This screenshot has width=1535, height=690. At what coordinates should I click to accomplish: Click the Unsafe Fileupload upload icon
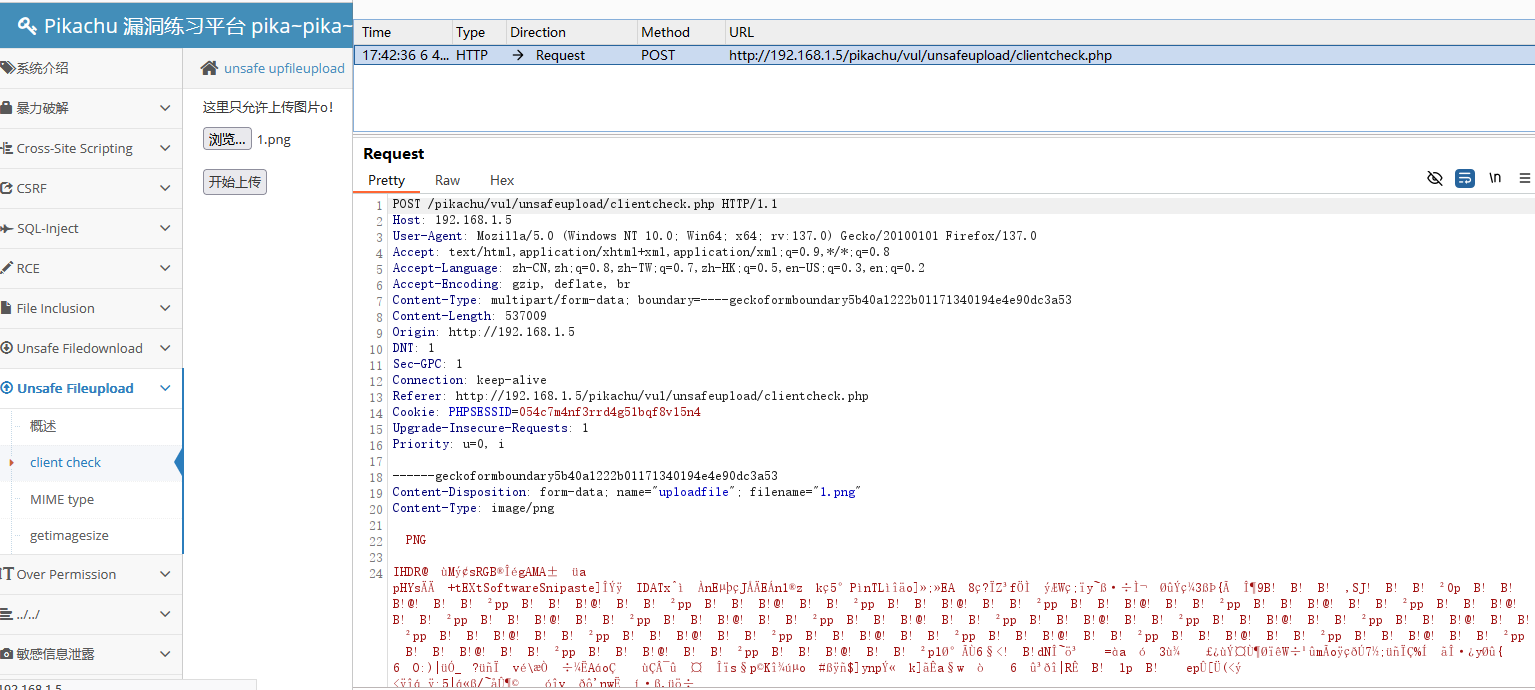point(7,388)
